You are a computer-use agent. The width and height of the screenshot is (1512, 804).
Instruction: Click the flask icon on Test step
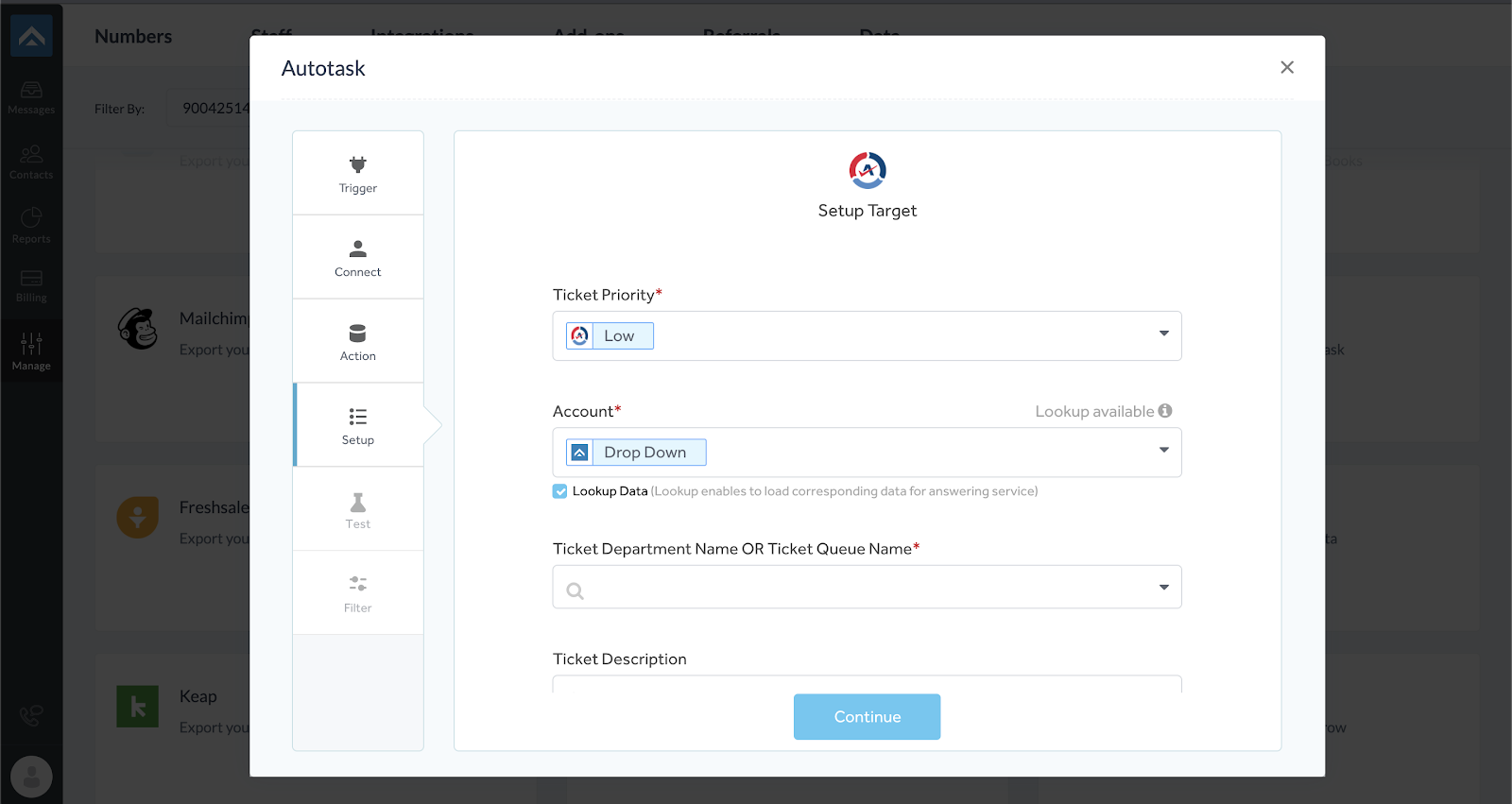coord(358,502)
